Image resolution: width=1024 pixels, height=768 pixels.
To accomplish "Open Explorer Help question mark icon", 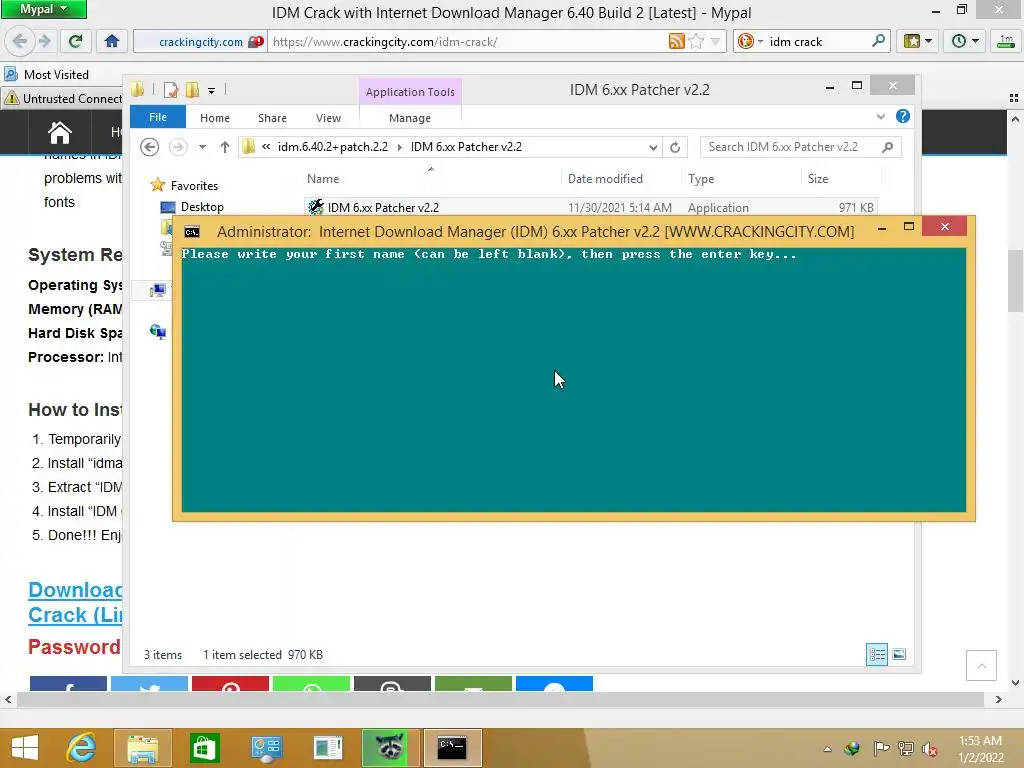I will 903,116.
